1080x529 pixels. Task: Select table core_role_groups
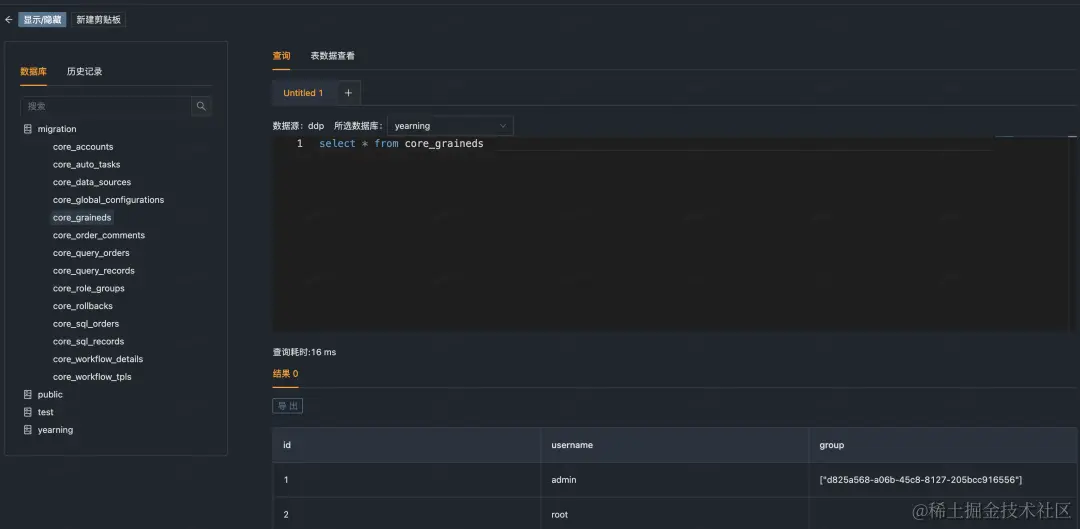point(89,289)
